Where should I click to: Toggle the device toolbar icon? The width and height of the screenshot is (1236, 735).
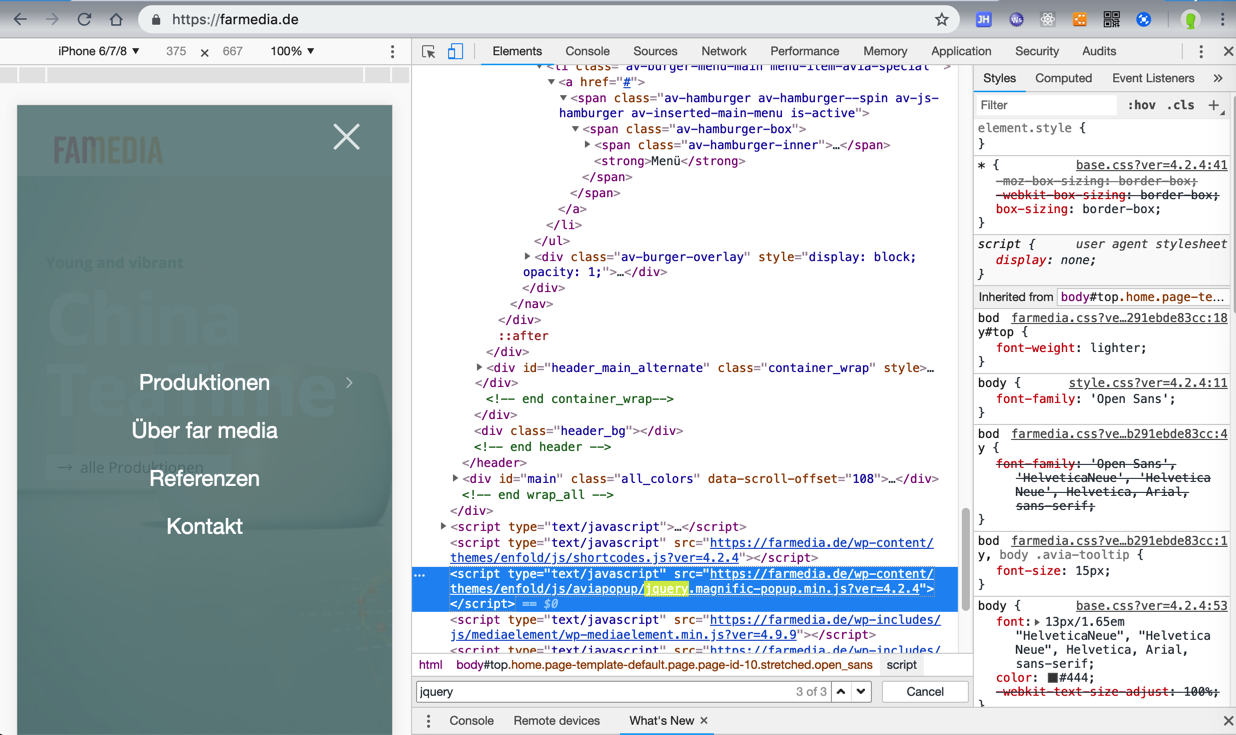(x=455, y=51)
